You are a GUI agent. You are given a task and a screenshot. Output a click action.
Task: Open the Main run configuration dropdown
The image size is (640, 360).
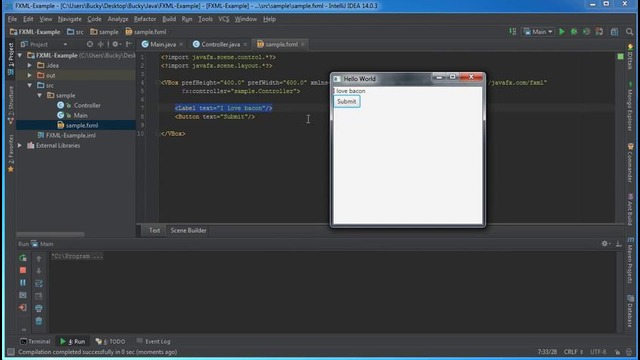coord(538,32)
